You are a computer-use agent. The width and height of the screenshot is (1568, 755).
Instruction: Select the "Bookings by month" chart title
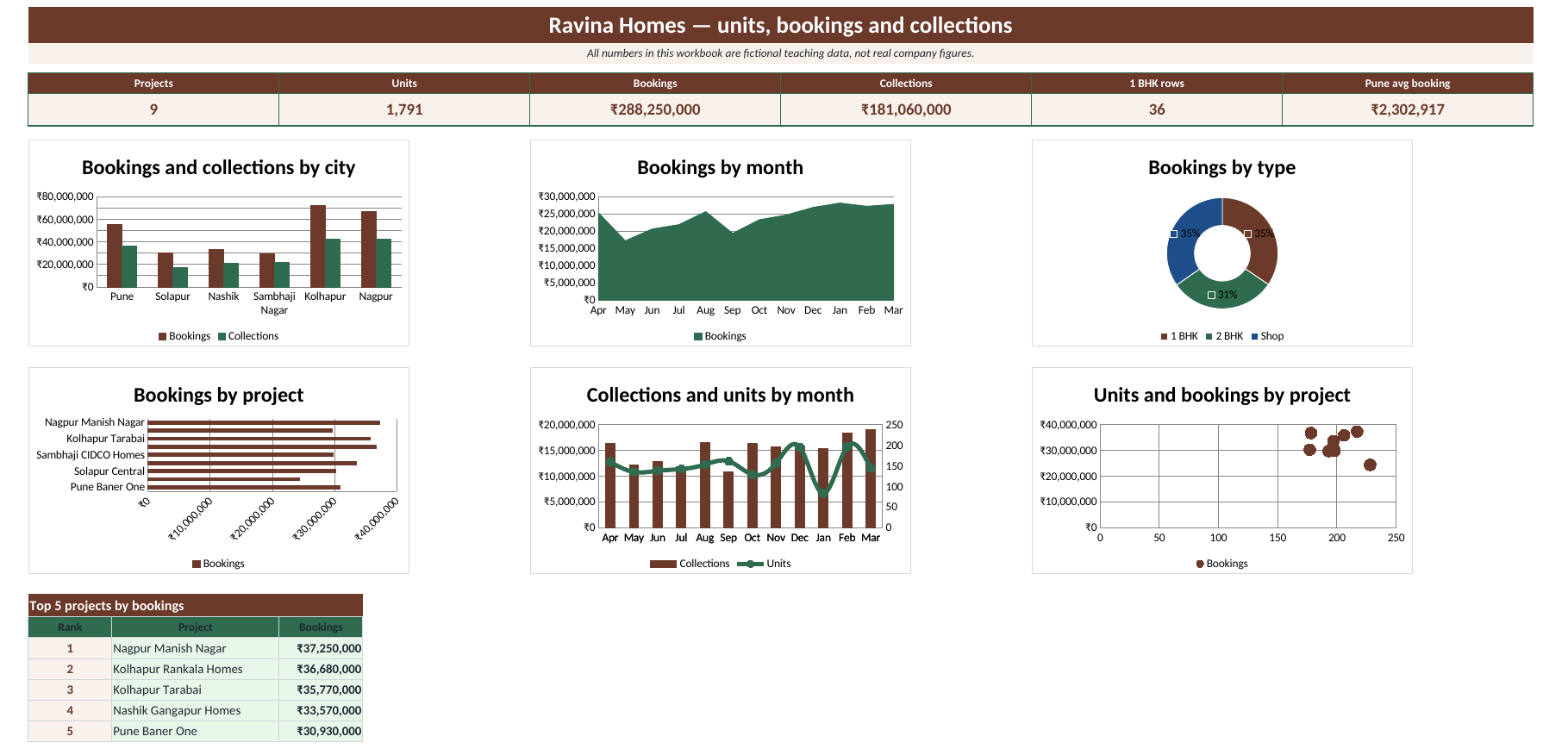coord(721,167)
